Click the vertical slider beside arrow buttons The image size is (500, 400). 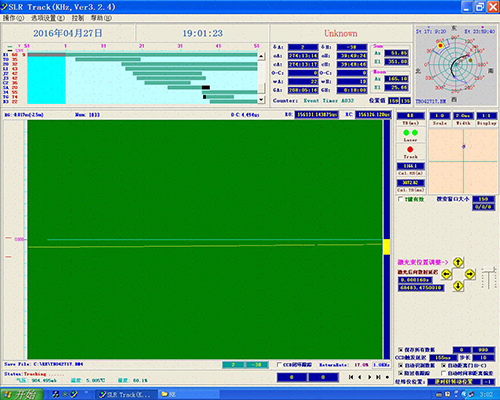[488, 278]
